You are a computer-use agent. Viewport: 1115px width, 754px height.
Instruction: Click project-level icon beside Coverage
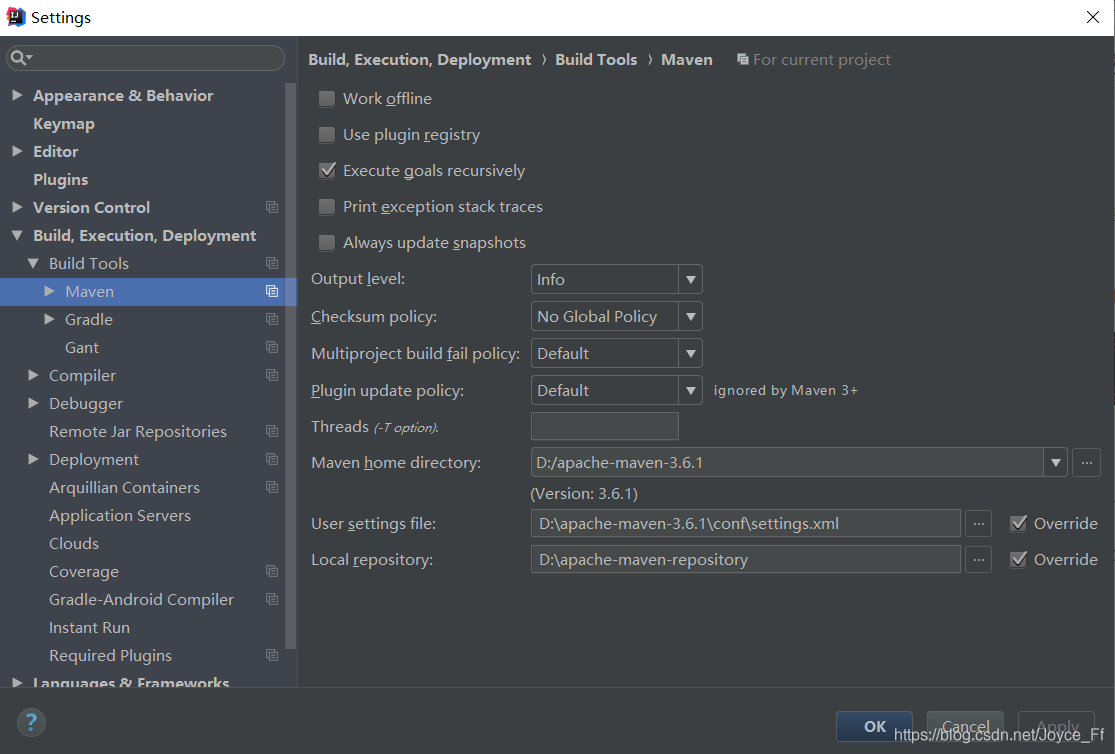pos(272,571)
